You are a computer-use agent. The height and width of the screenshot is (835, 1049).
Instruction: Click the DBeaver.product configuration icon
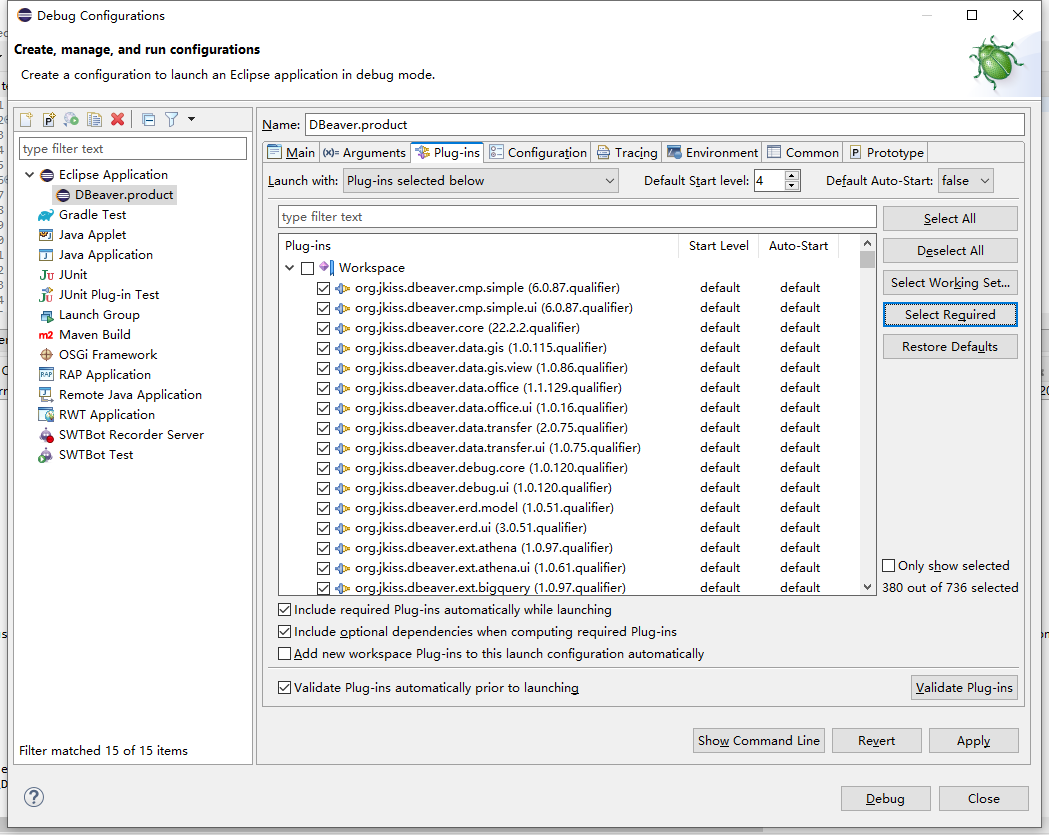coord(63,195)
